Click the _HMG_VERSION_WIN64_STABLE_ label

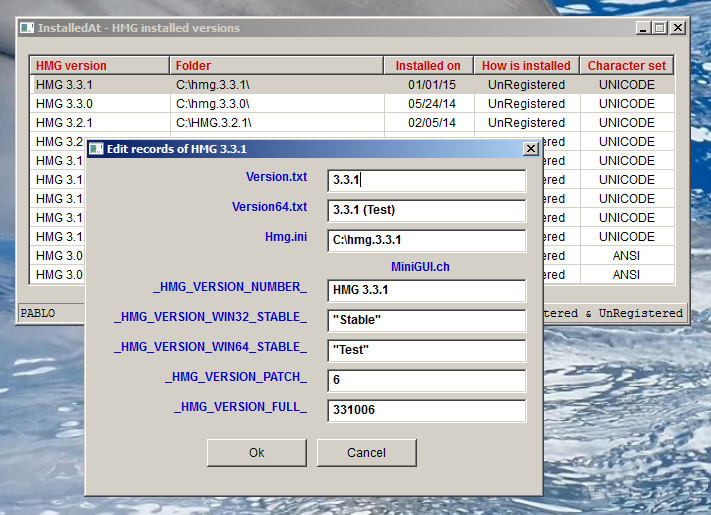click(x=211, y=347)
